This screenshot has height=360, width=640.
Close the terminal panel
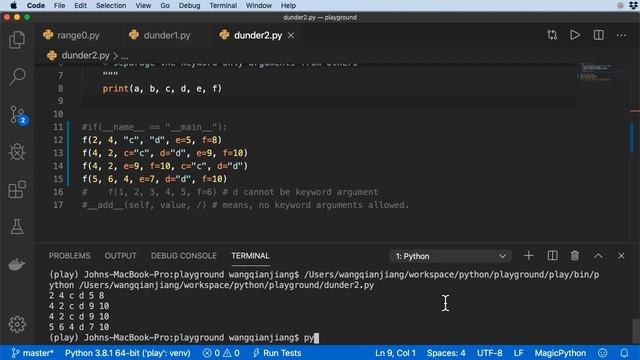(621, 256)
